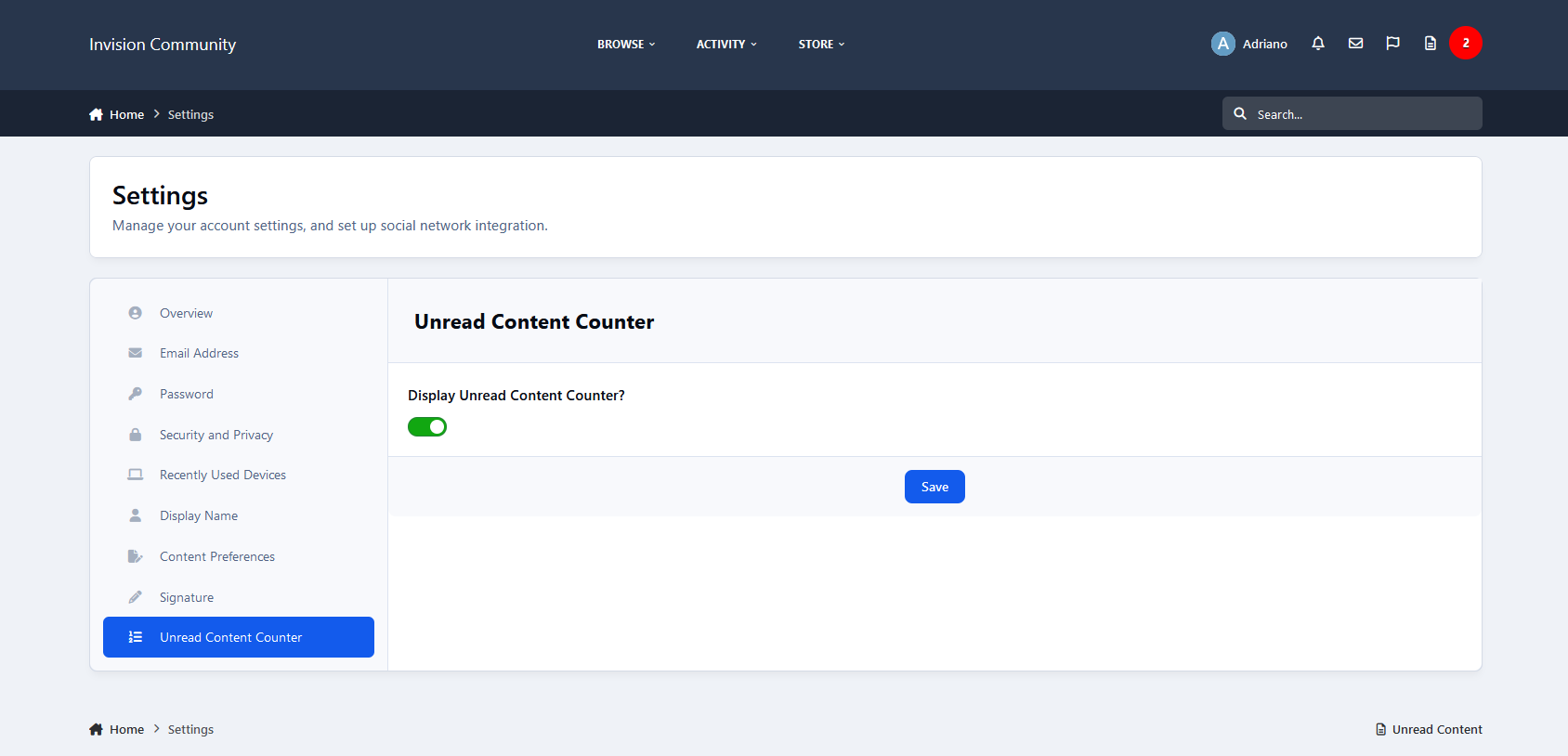Click the Overview user circle icon

(136, 313)
